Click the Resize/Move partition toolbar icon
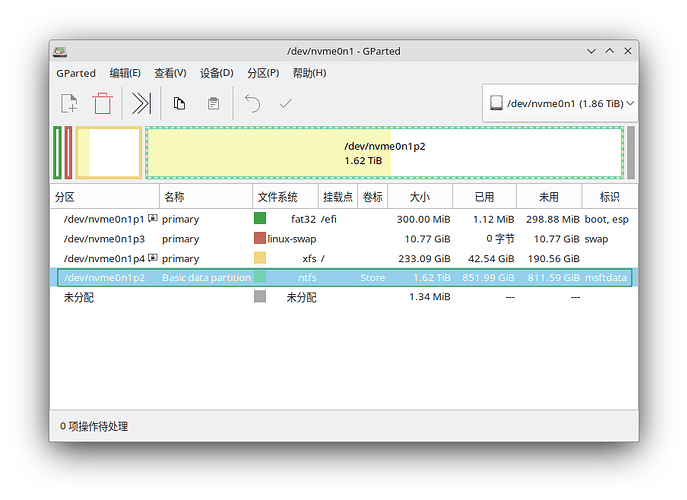 coord(141,103)
